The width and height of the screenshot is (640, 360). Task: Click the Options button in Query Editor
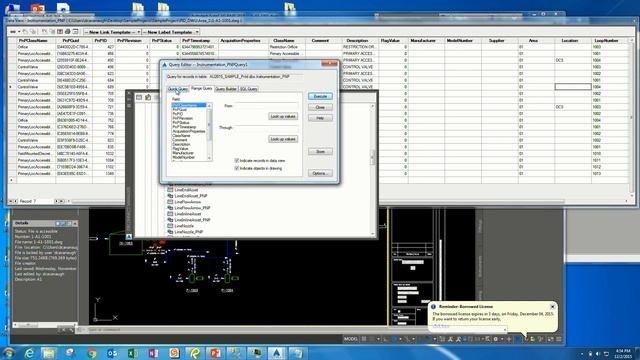tap(320, 173)
